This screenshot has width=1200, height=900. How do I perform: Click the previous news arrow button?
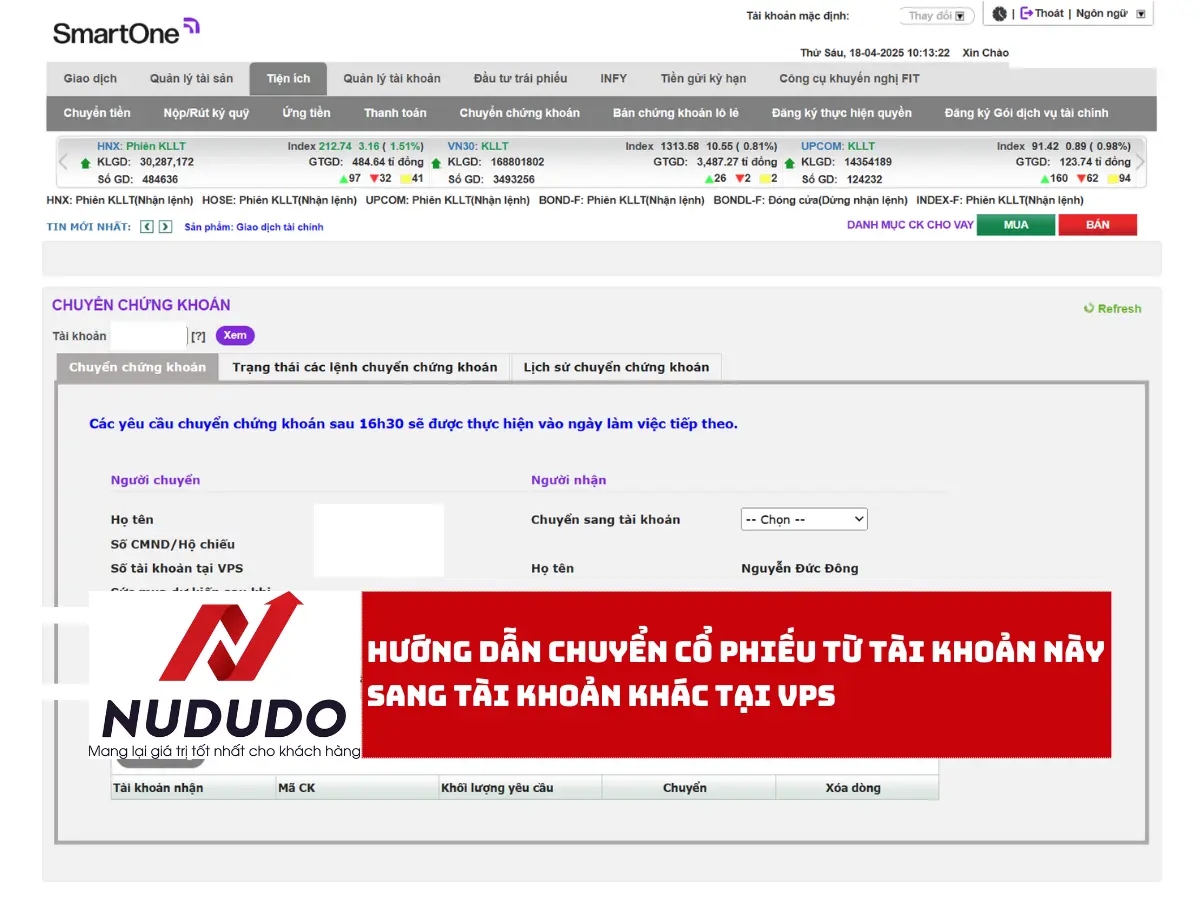[x=147, y=227]
